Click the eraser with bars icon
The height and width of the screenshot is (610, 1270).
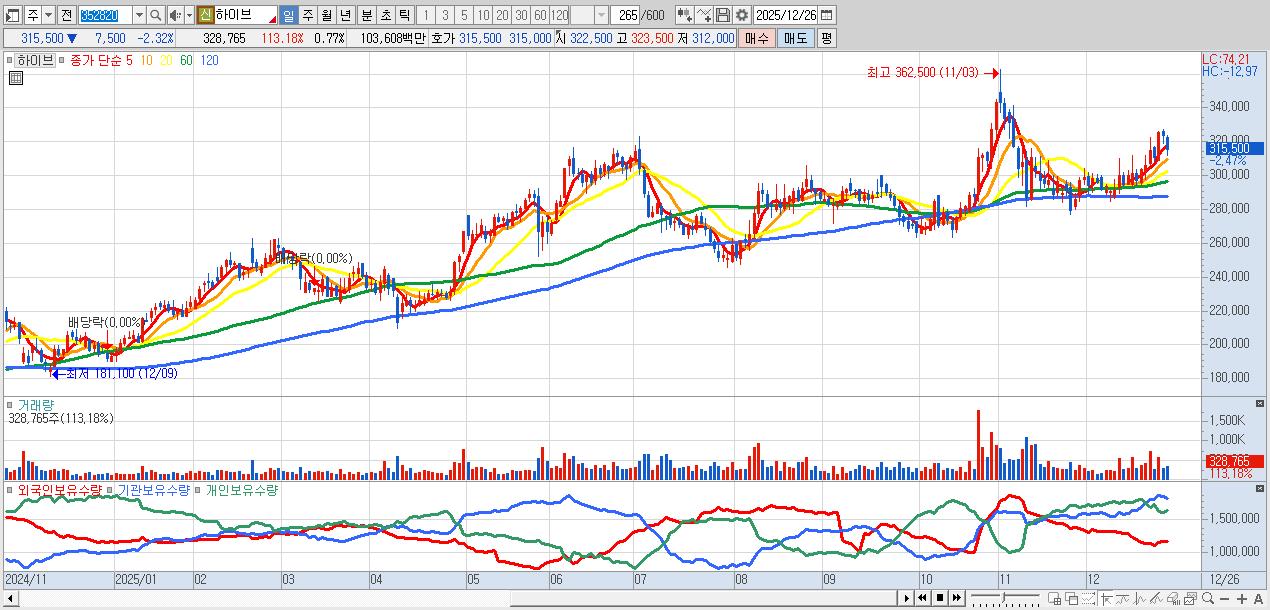[x=1174, y=598]
